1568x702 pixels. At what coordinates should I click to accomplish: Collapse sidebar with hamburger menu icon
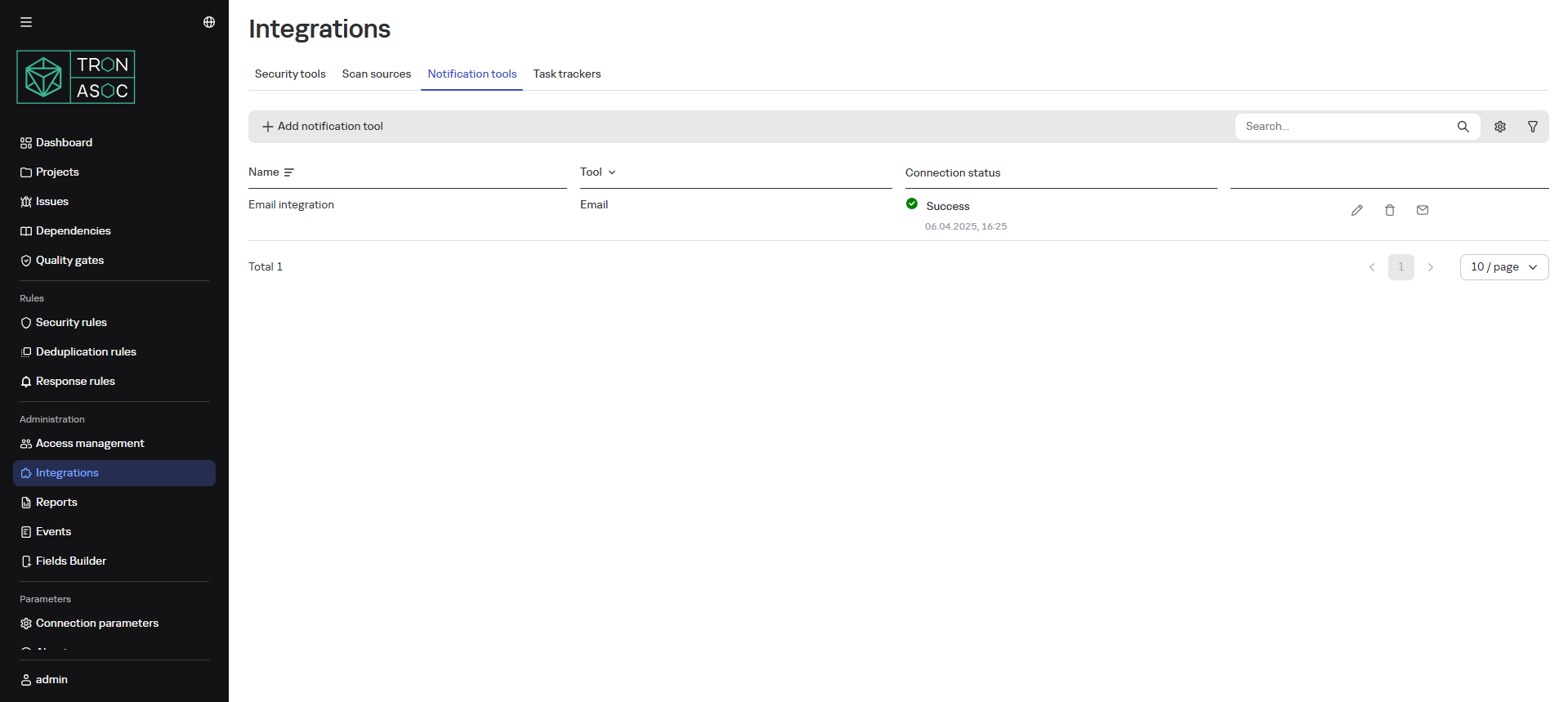point(26,22)
